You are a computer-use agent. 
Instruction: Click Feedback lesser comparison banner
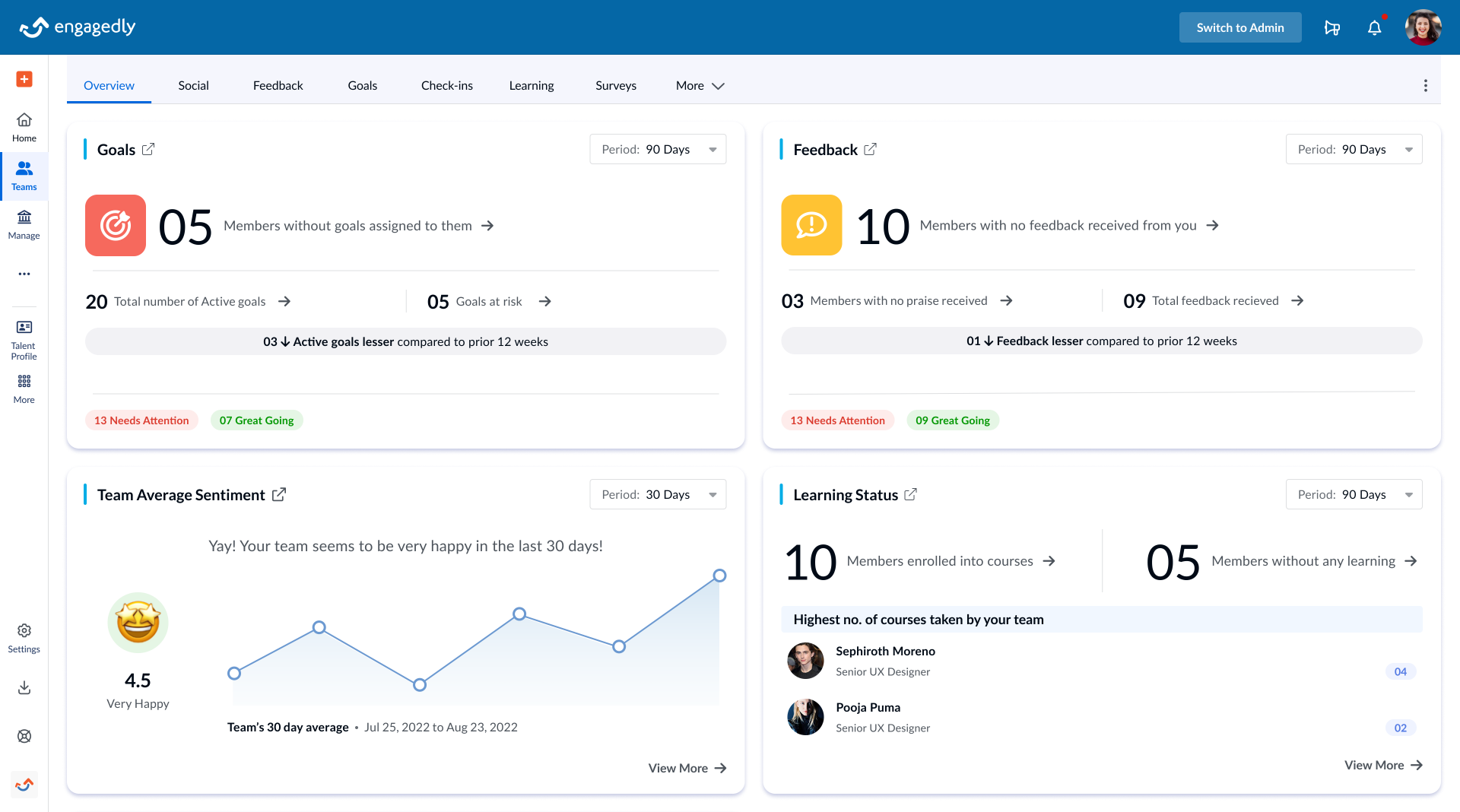1101,341
